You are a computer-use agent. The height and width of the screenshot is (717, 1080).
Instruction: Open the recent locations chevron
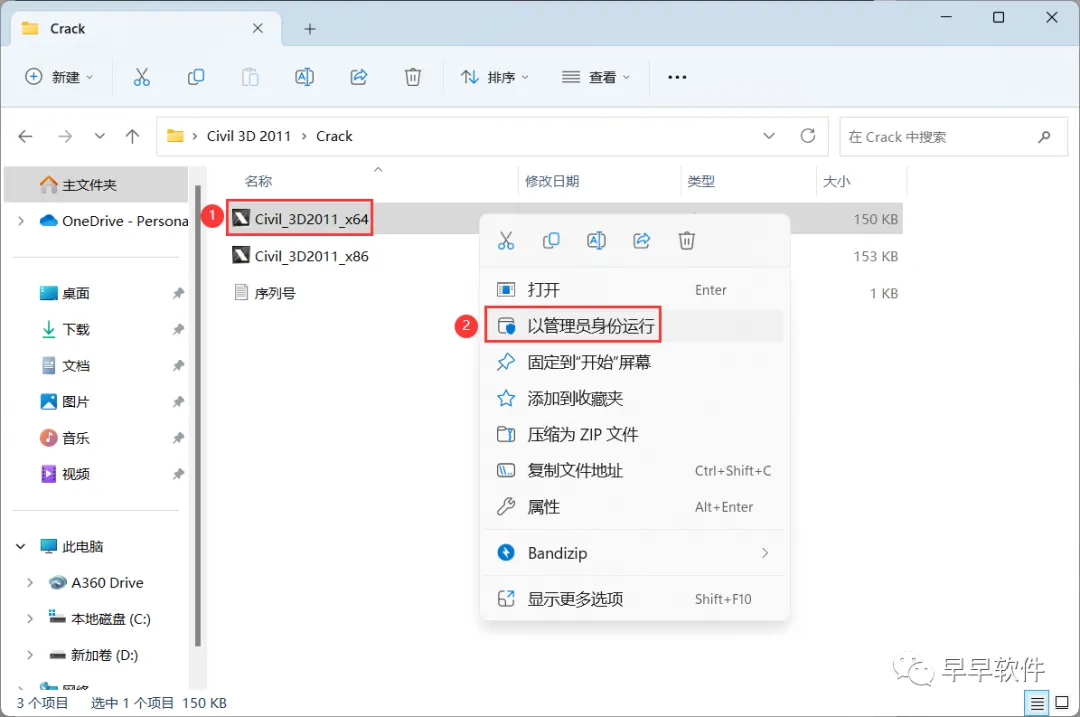coord(100,136)
